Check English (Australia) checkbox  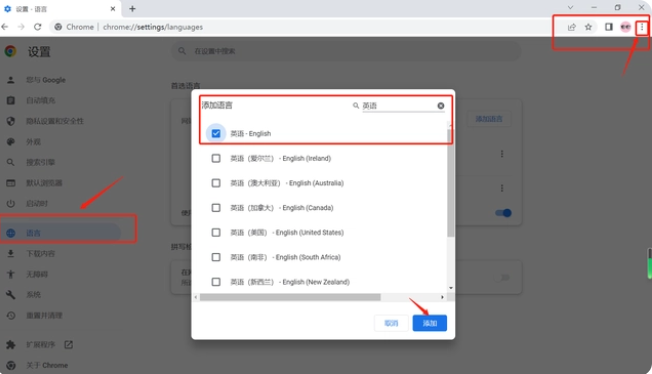click(x=216, y=183)
